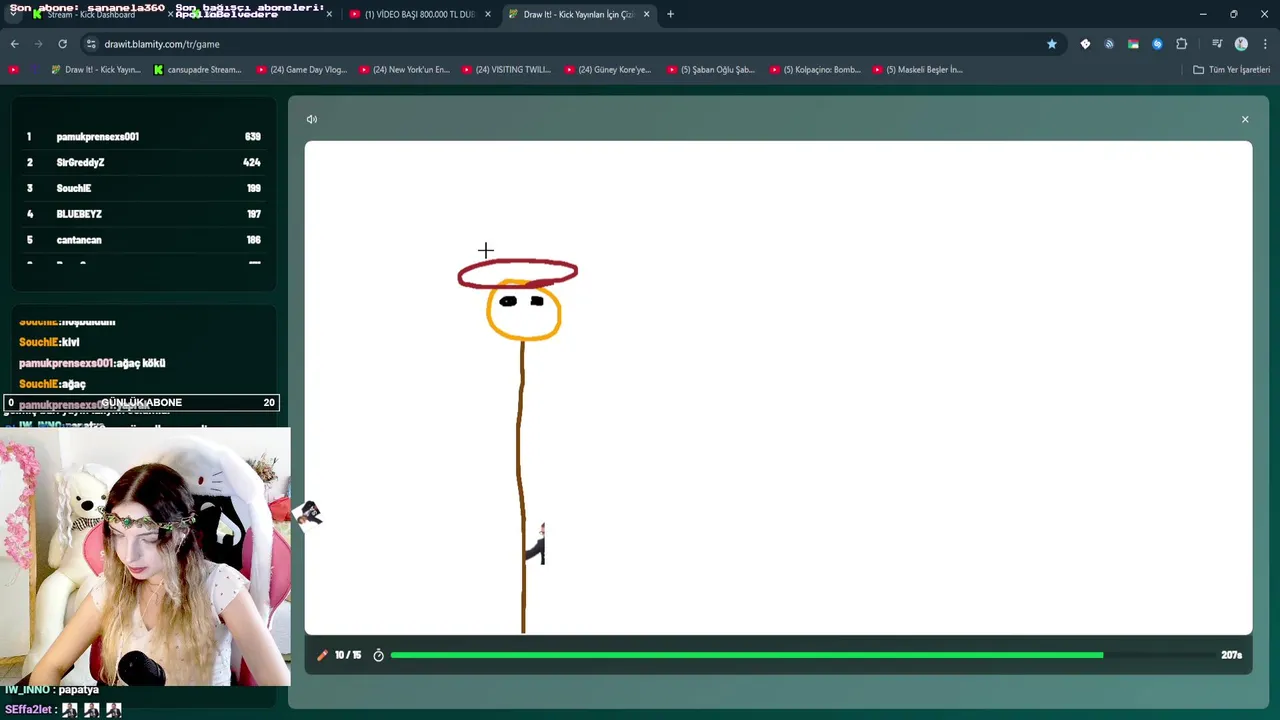The image size is (1280, 720).
Task: Restore down the browser window
Action: pos(1234,14)
